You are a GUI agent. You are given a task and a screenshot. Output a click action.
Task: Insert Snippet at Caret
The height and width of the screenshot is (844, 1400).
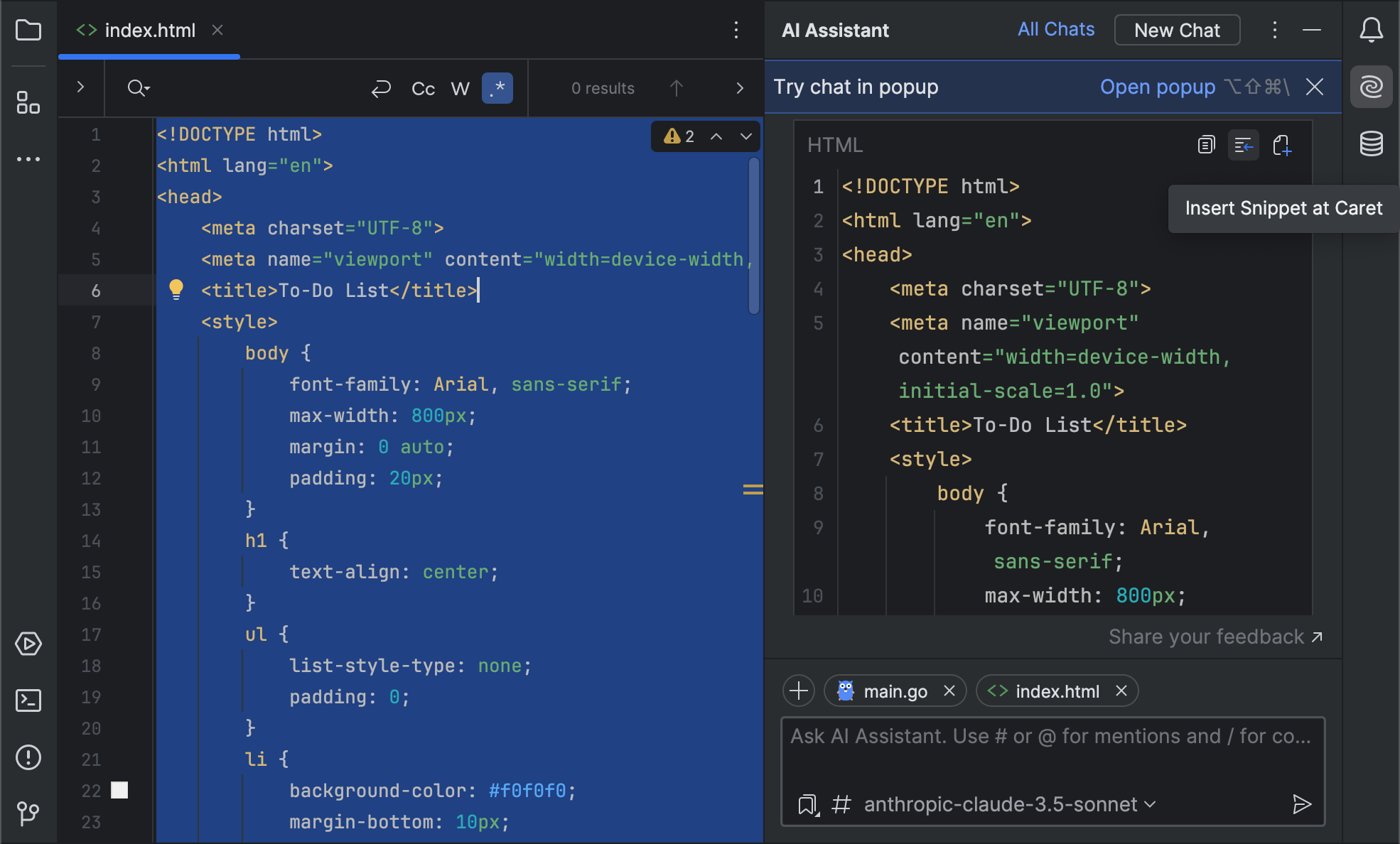1243,146
